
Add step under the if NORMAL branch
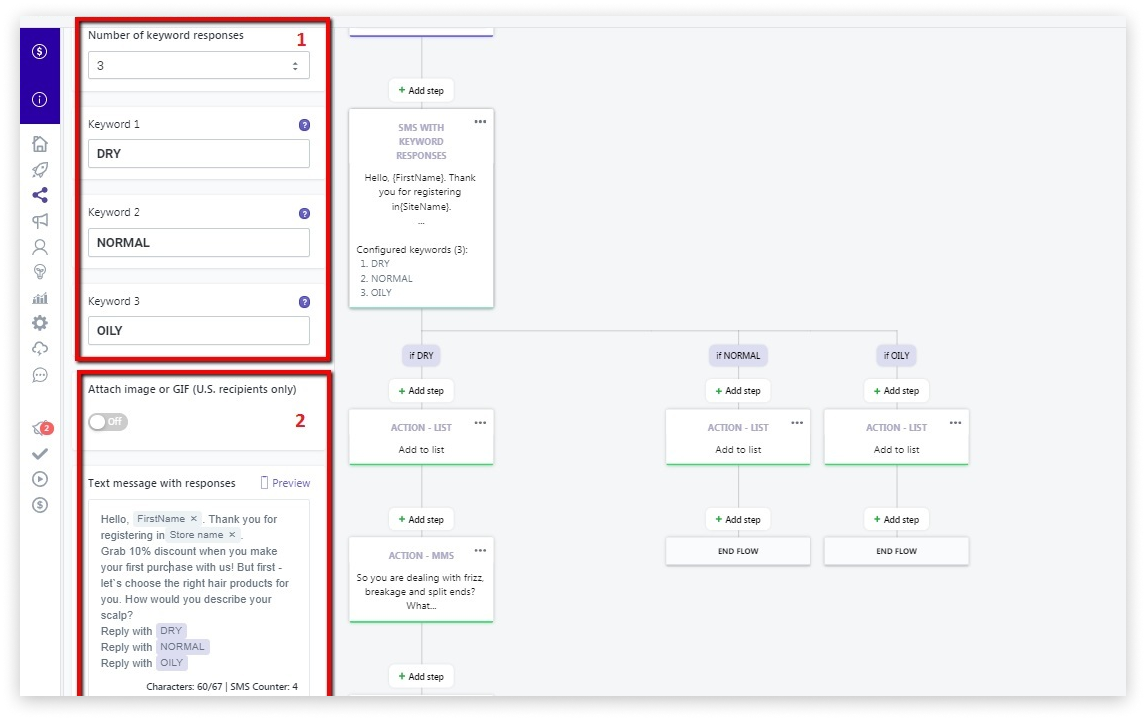pos(738,391)
